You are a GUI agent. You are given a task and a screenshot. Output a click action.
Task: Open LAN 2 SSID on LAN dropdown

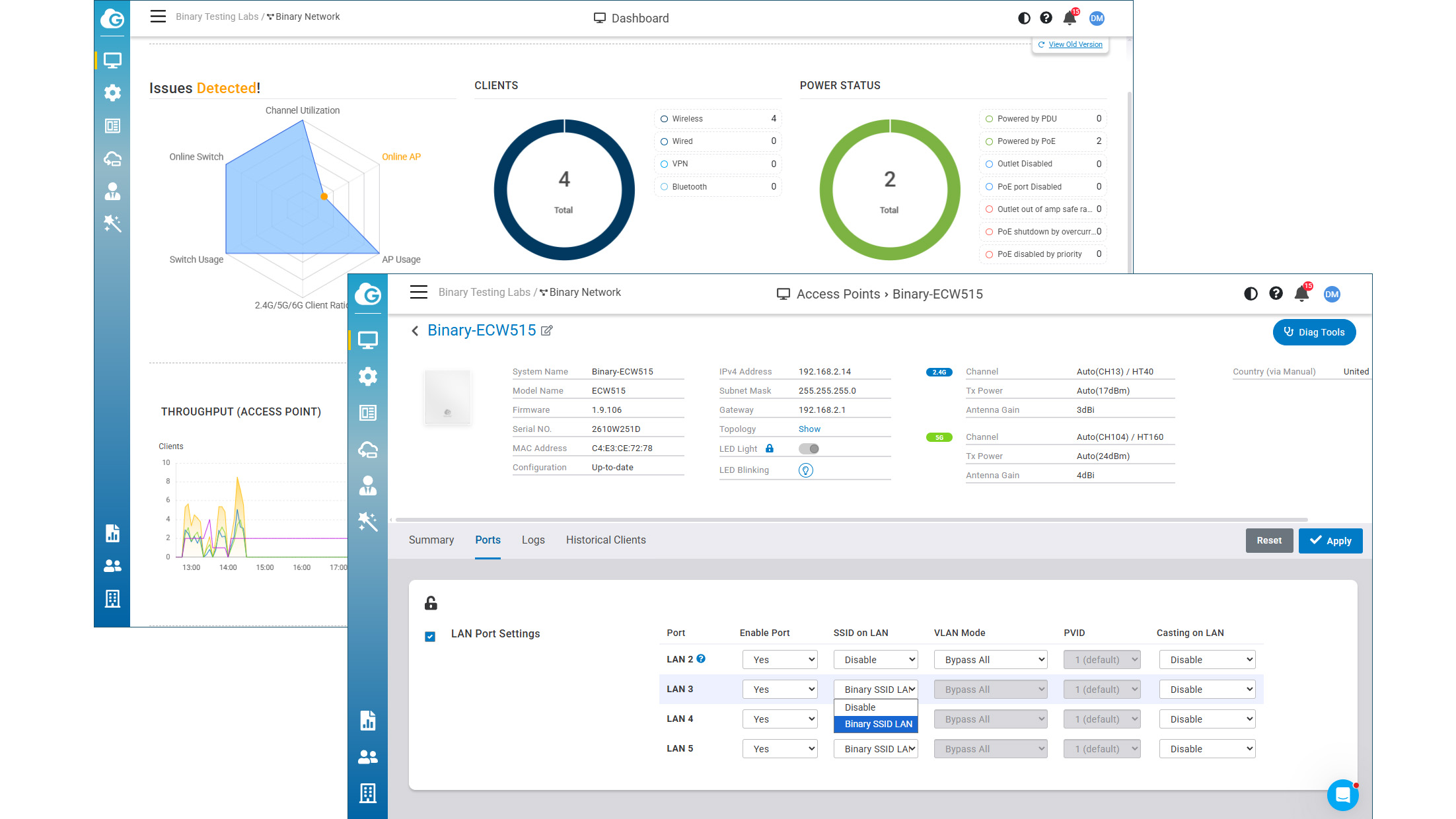[876, 660]
